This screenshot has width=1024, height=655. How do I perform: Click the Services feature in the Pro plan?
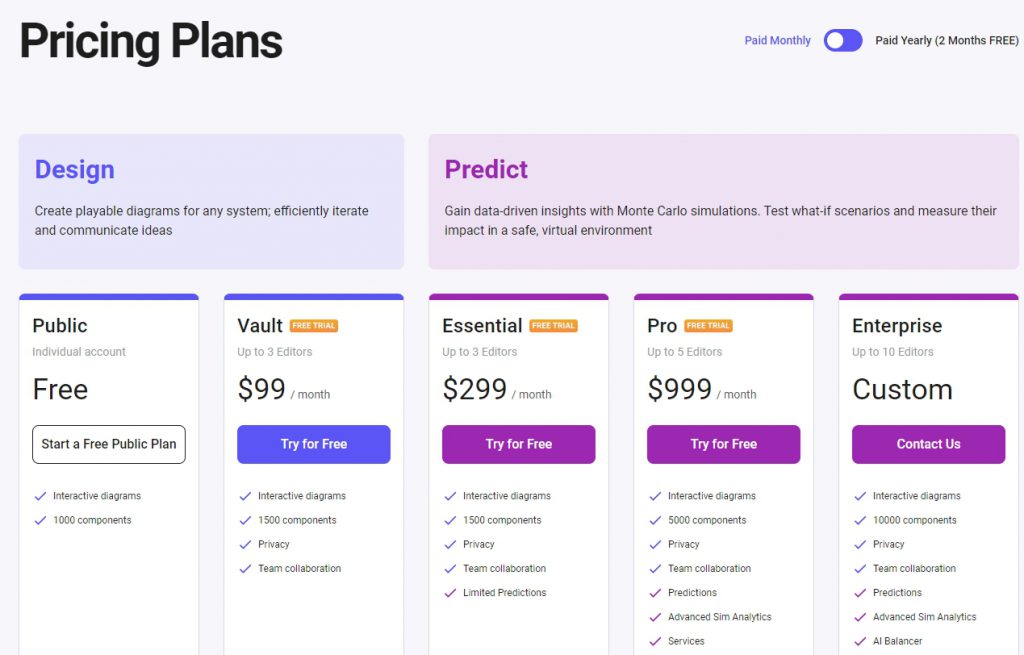point(686,641)
